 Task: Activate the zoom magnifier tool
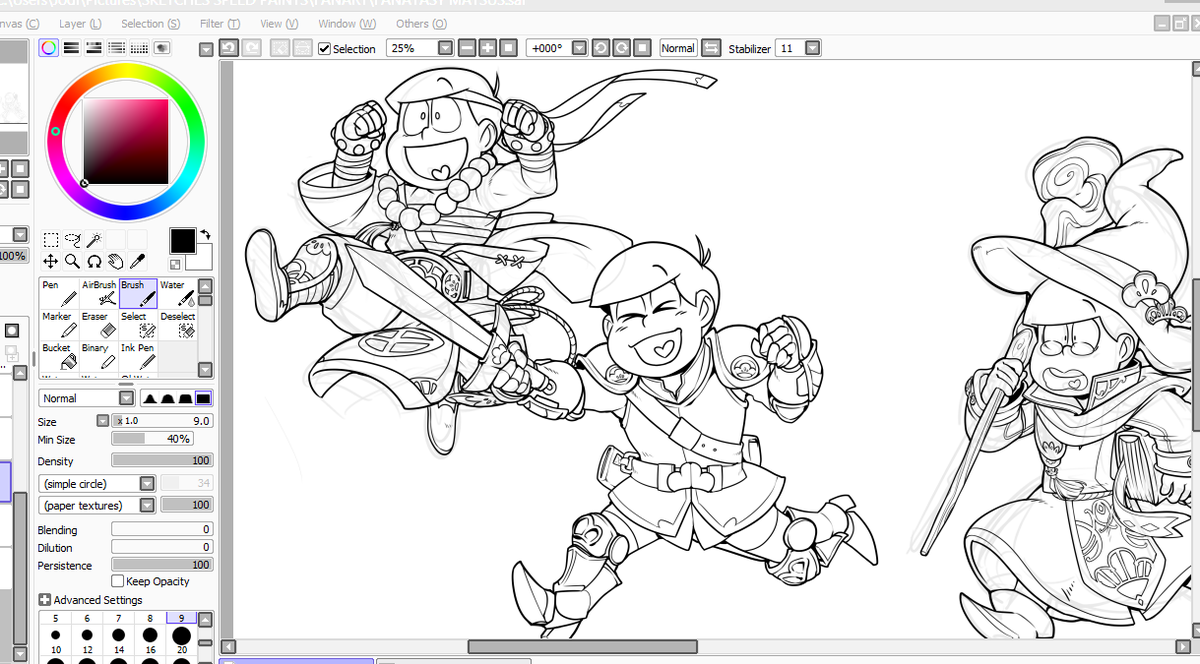pos(72,261)
